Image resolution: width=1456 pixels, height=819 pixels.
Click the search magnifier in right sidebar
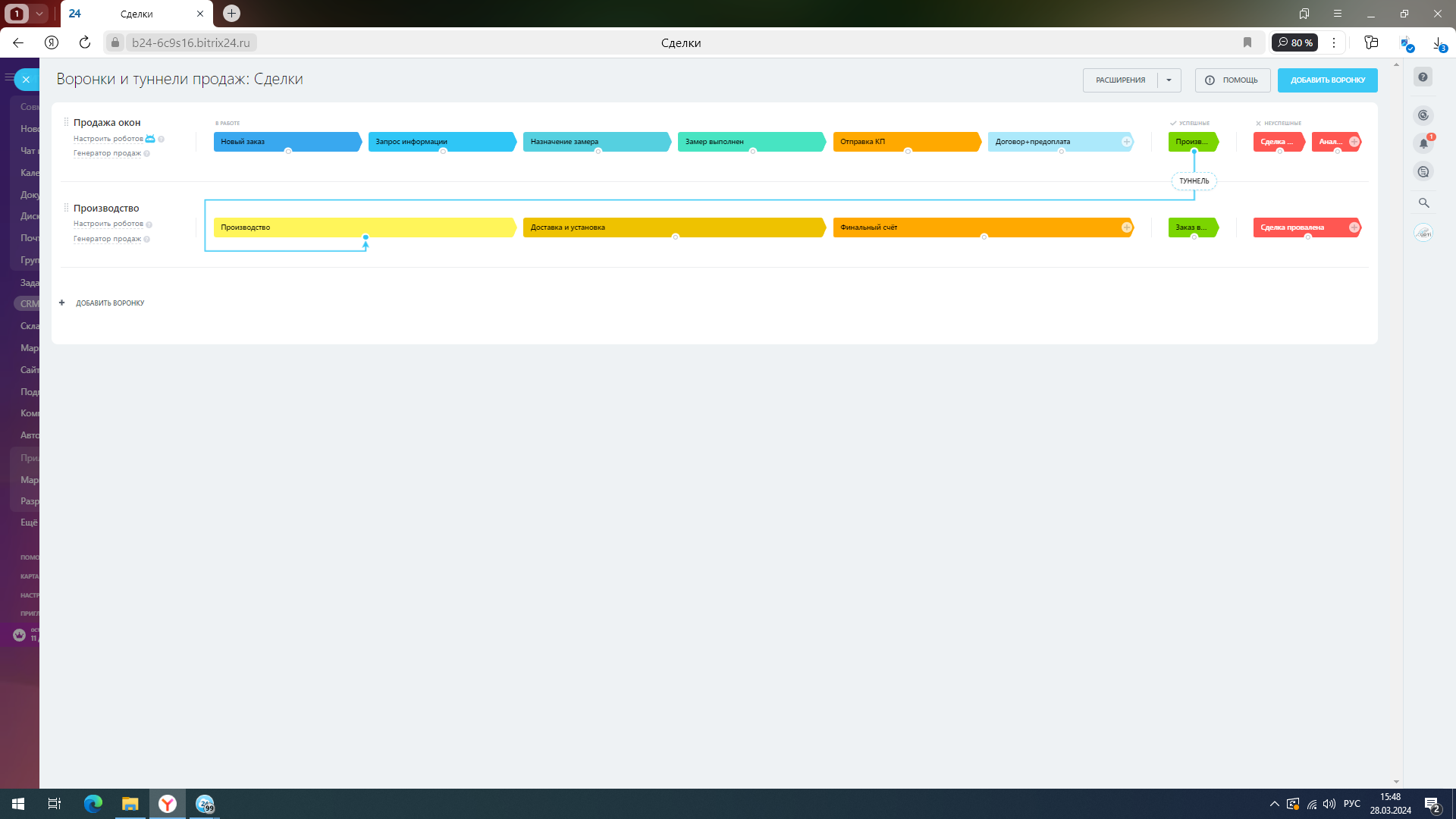coord(1423,203)
